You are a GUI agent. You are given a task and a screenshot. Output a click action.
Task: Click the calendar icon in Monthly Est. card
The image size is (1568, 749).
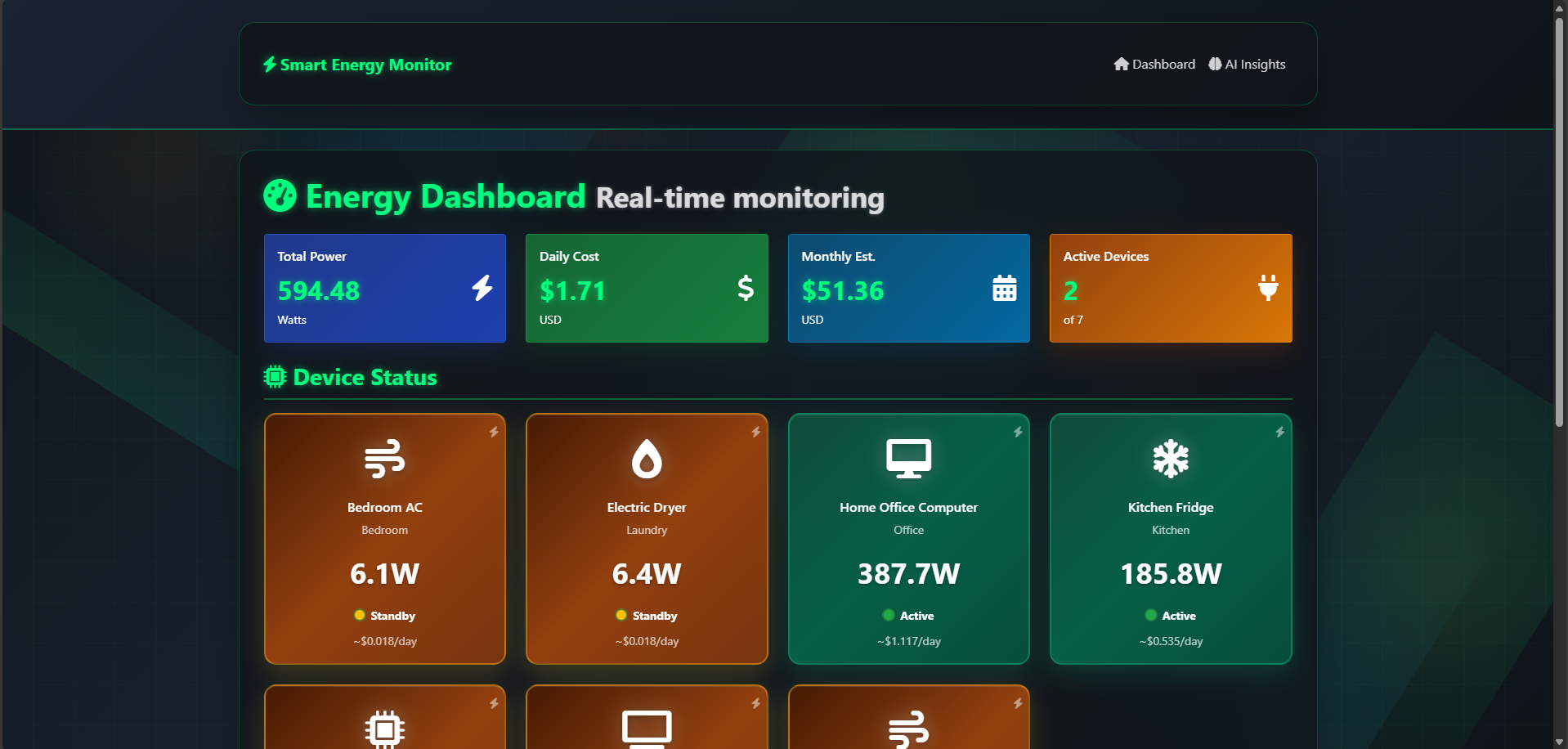coord(1005,288)
